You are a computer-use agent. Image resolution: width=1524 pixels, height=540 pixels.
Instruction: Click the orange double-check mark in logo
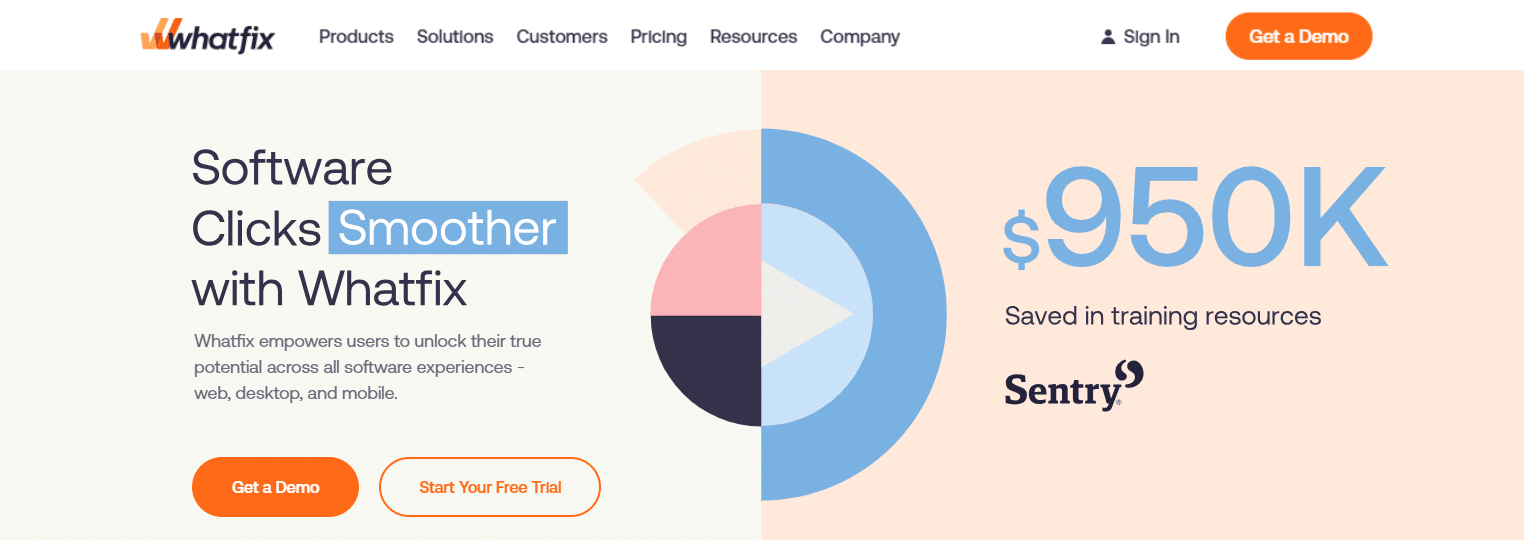pos(160,35)
